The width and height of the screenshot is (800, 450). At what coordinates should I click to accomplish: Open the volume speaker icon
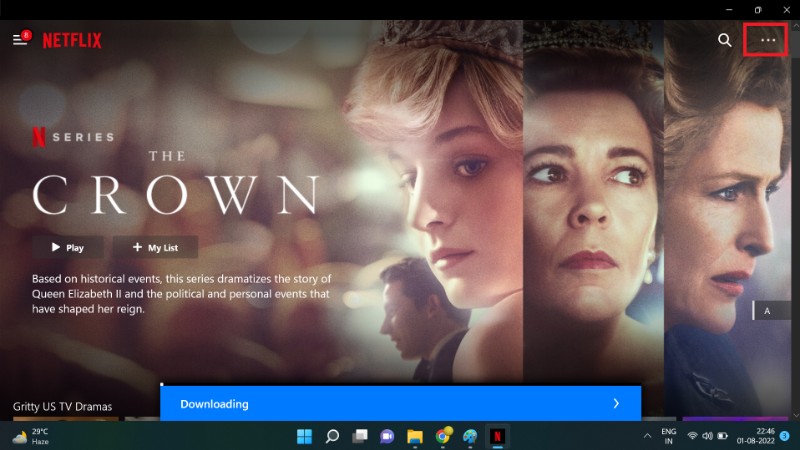(707, 436)
